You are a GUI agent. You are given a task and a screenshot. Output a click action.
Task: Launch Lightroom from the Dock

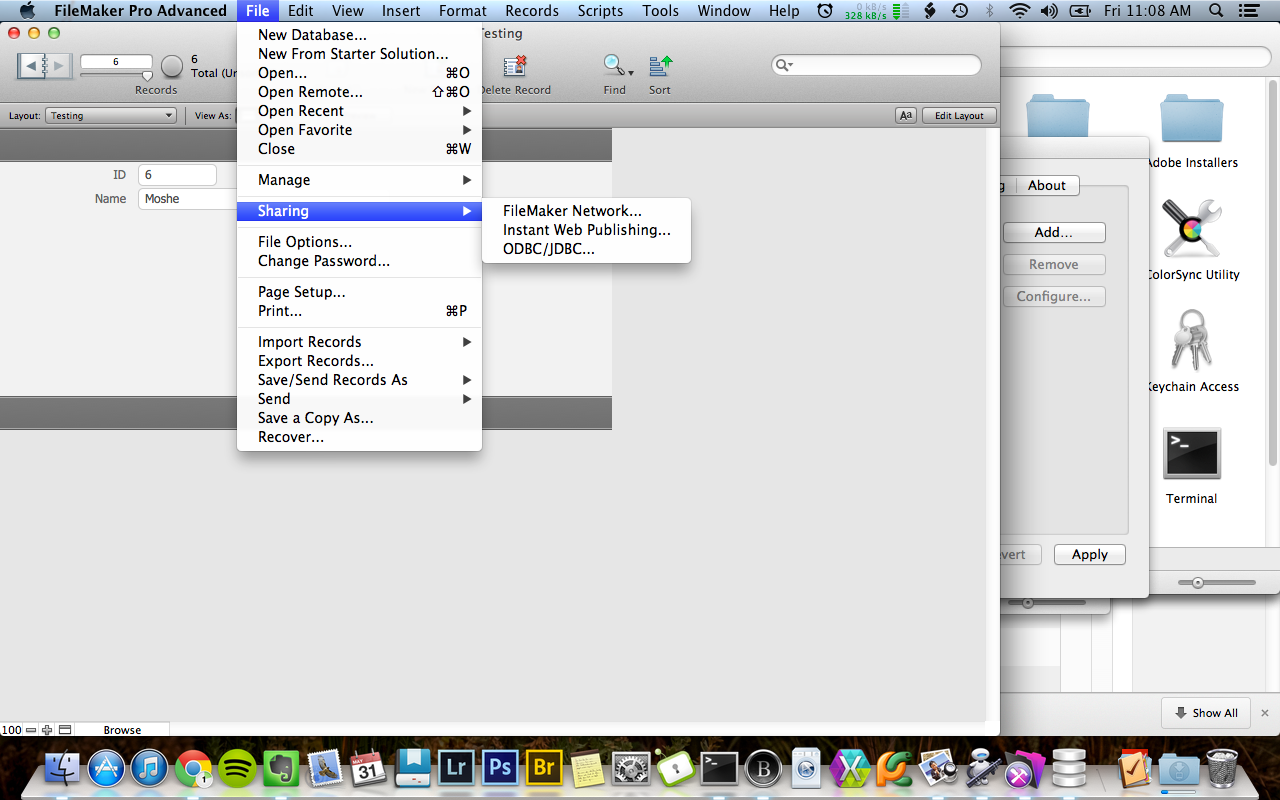pos(456,768)
